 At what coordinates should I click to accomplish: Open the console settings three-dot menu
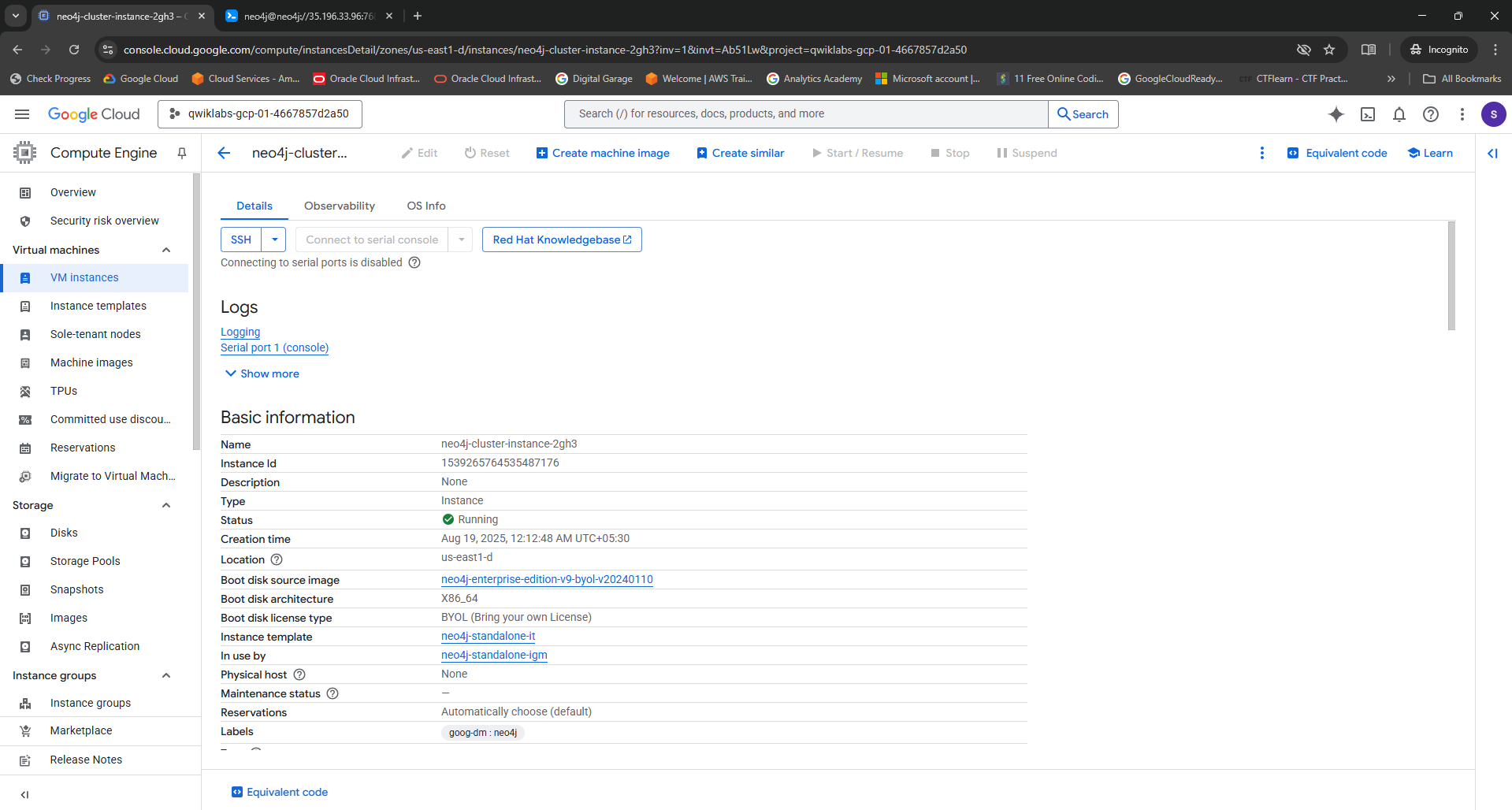point(1462,114)
